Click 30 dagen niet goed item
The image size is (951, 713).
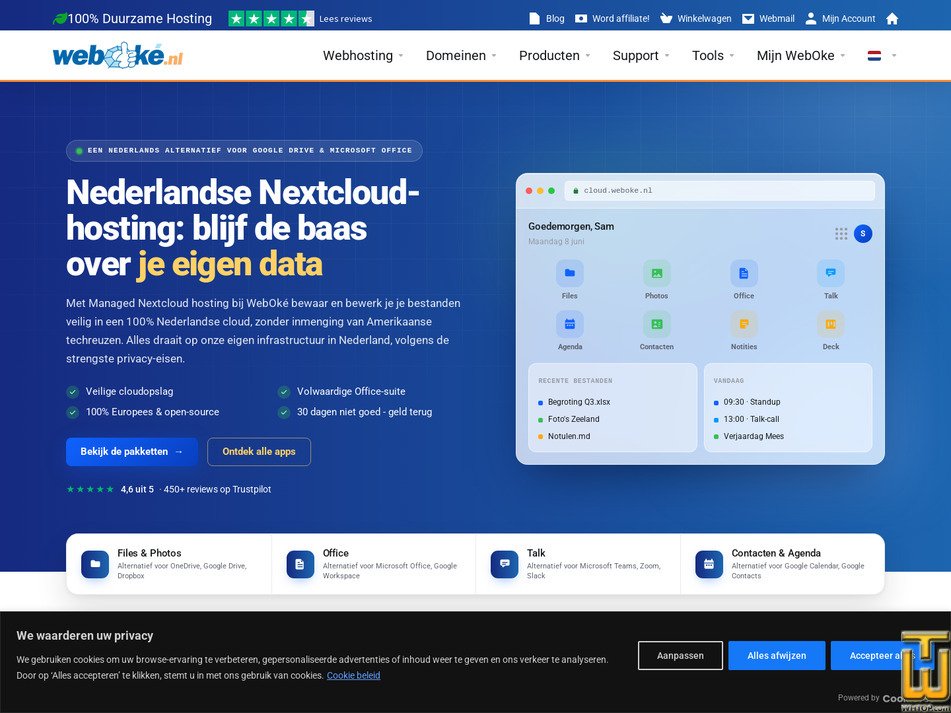coord(355,412)
